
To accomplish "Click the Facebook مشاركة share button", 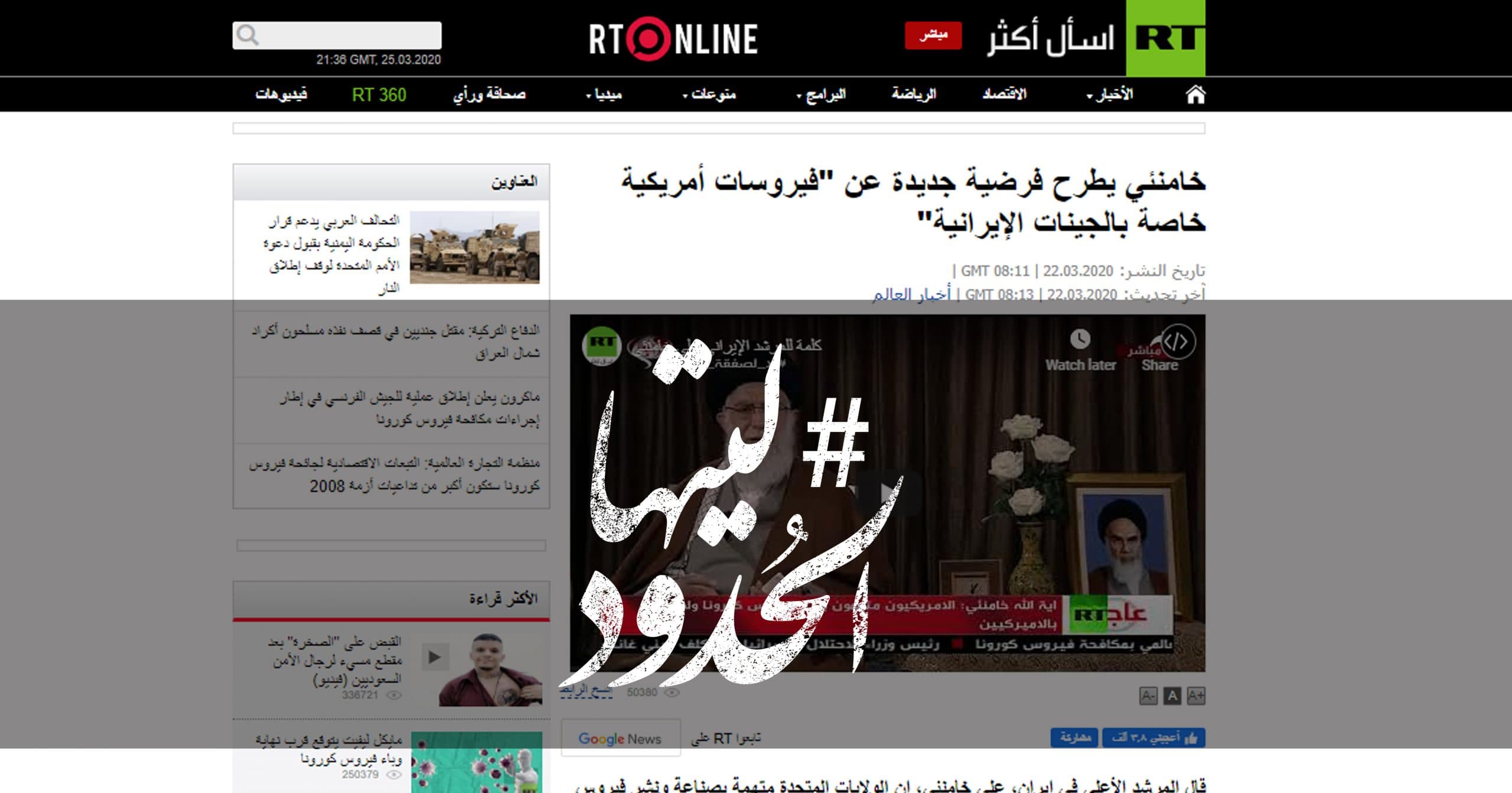I will coord(1074,738).
